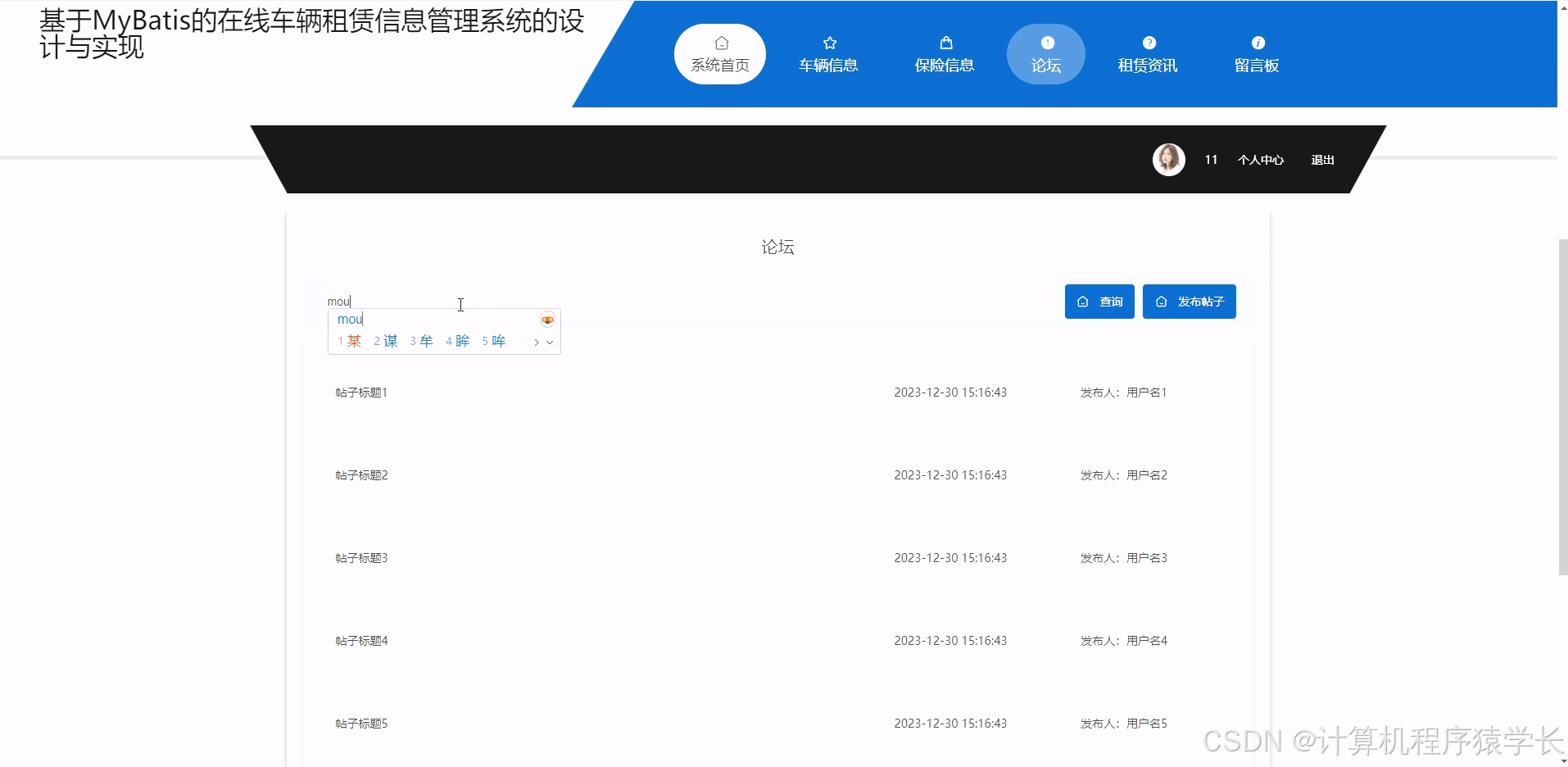Open the 车辆信息 menu item

pyautogui.click(x=828, y=54)
